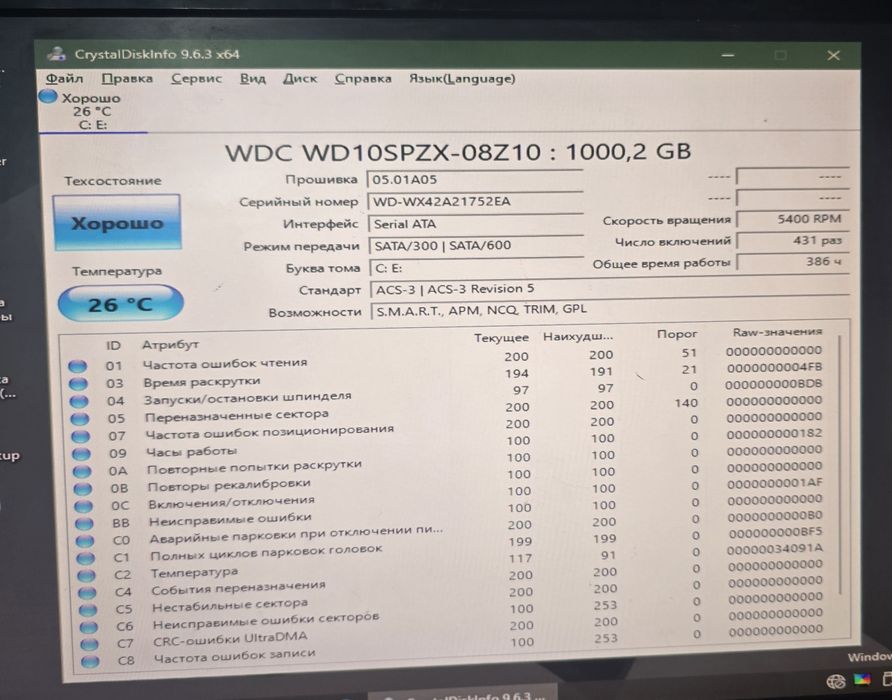Click the C: E: drive letter field

[477, 267]
